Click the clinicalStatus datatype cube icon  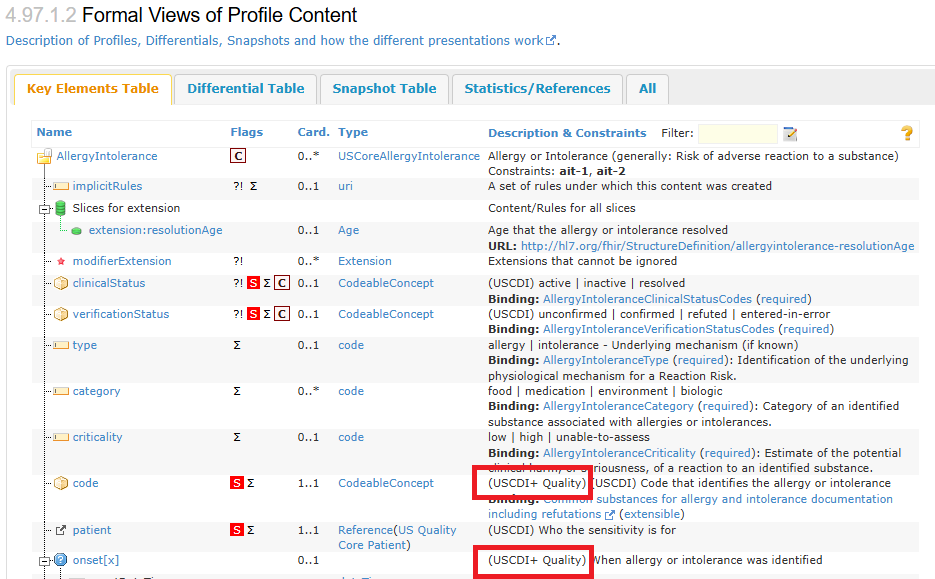point(61,284)
